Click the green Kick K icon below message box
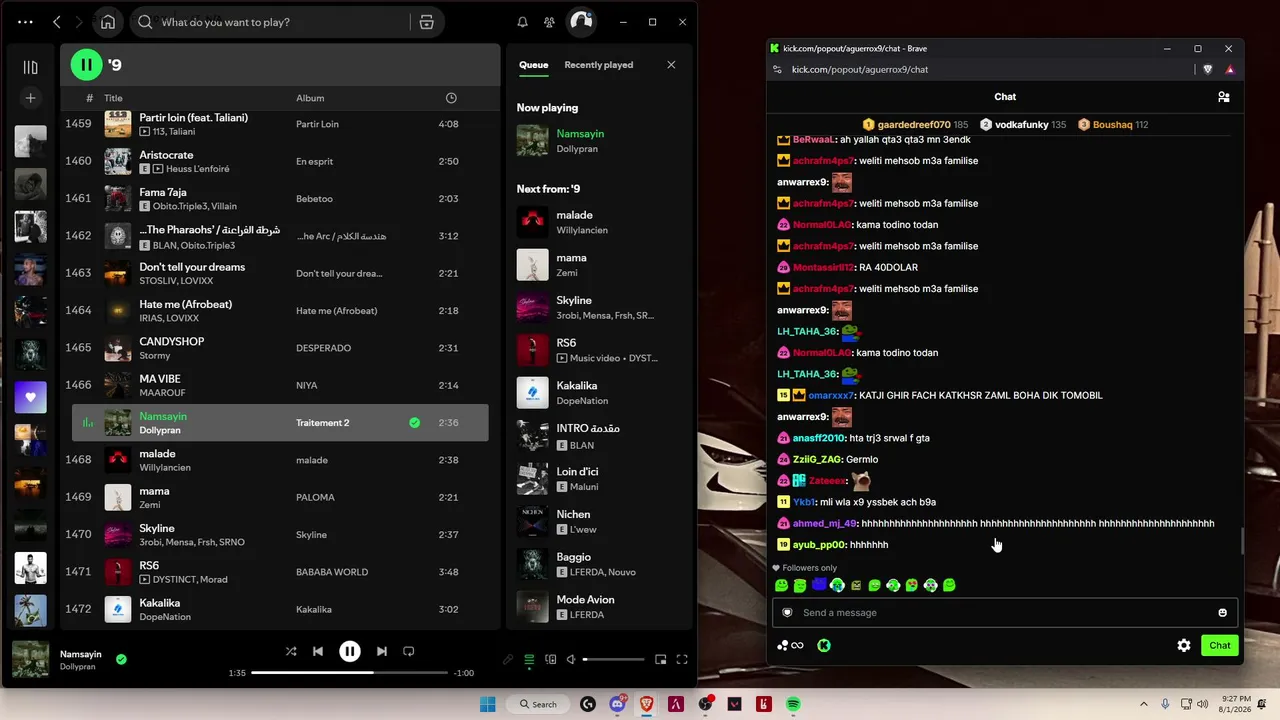1280x720 pixels. (824, 645)
